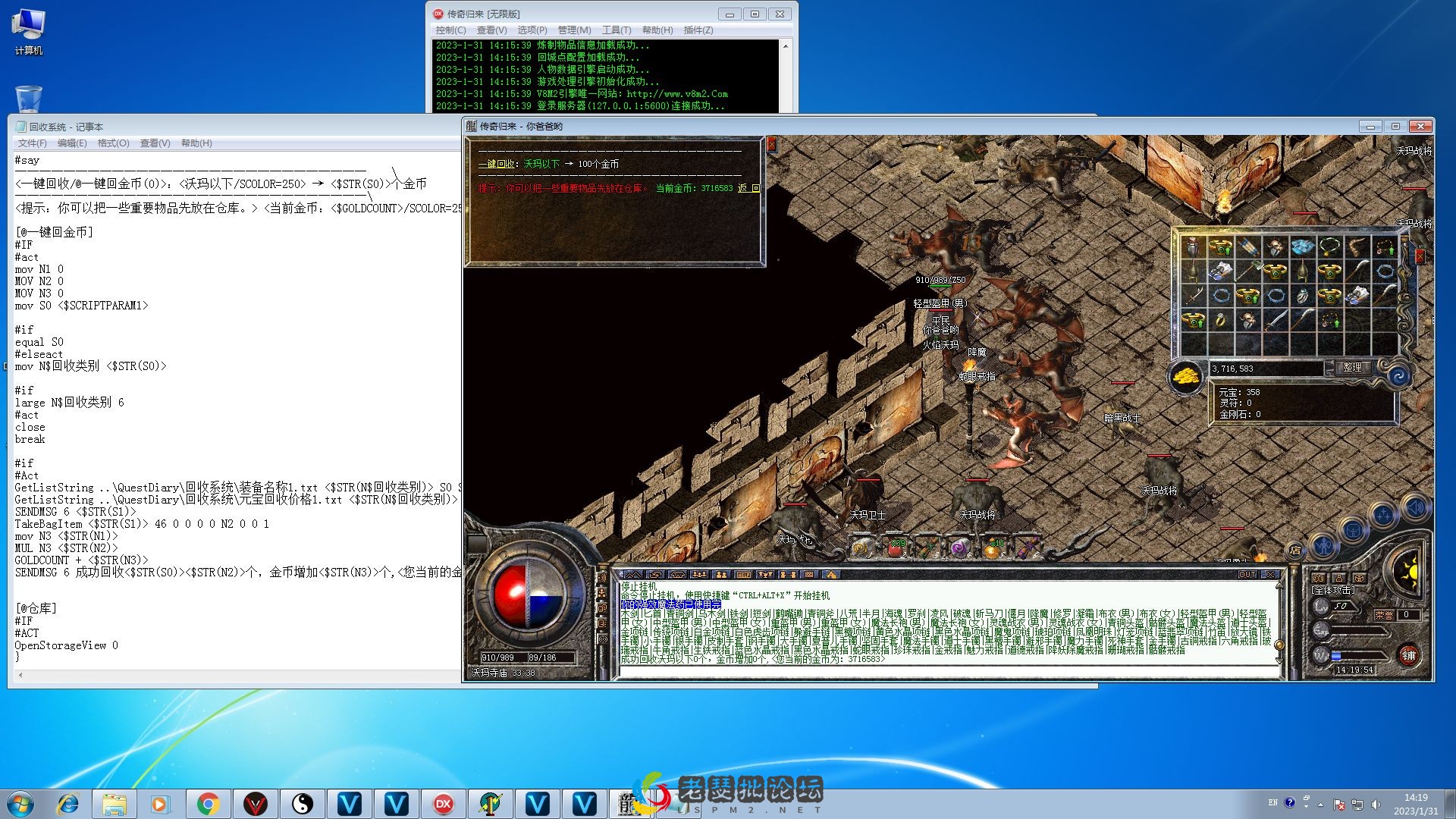
Task: Click the X button on chat bar
Action: (x=1272, y=575)
